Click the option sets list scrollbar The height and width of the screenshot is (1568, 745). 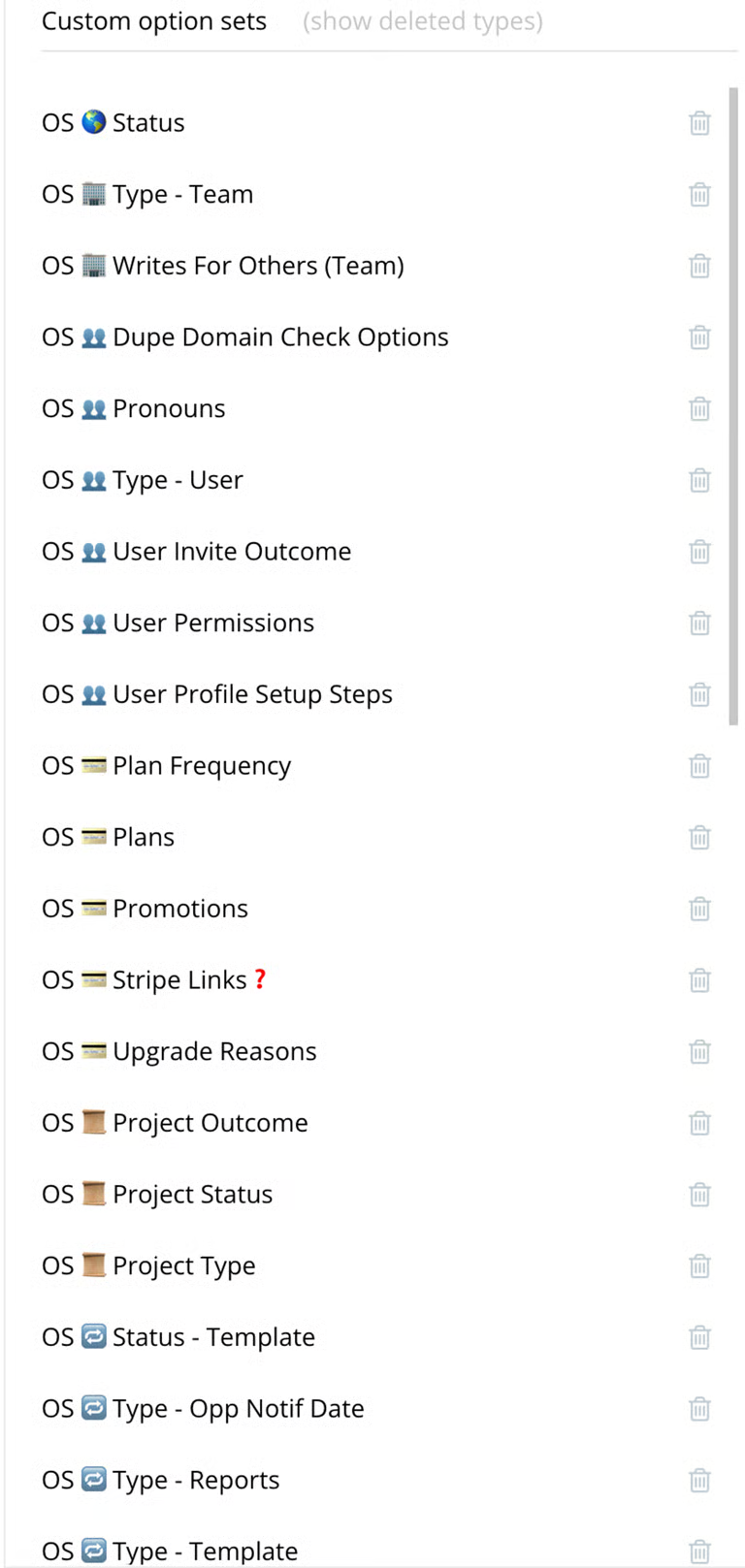click(x=733, y=407)
